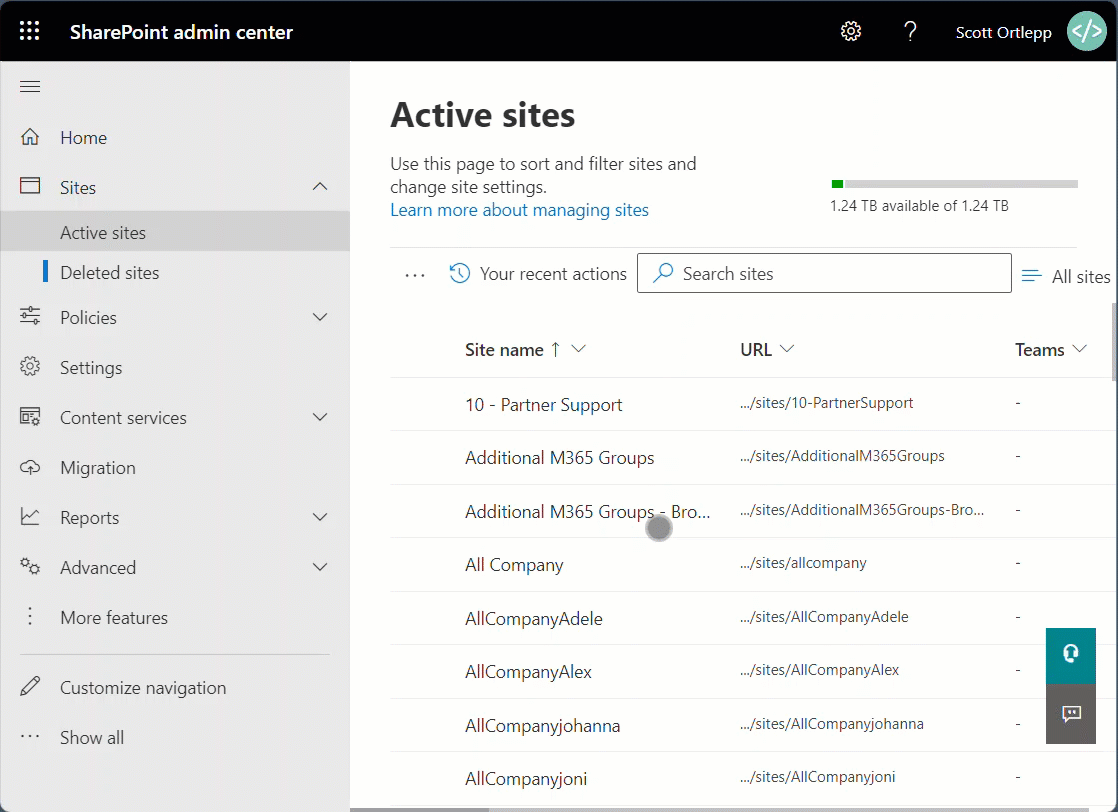The height and width of the screenshot is (812, 1118).
Task: Click the Policies sliders icon
Action: 30,316
